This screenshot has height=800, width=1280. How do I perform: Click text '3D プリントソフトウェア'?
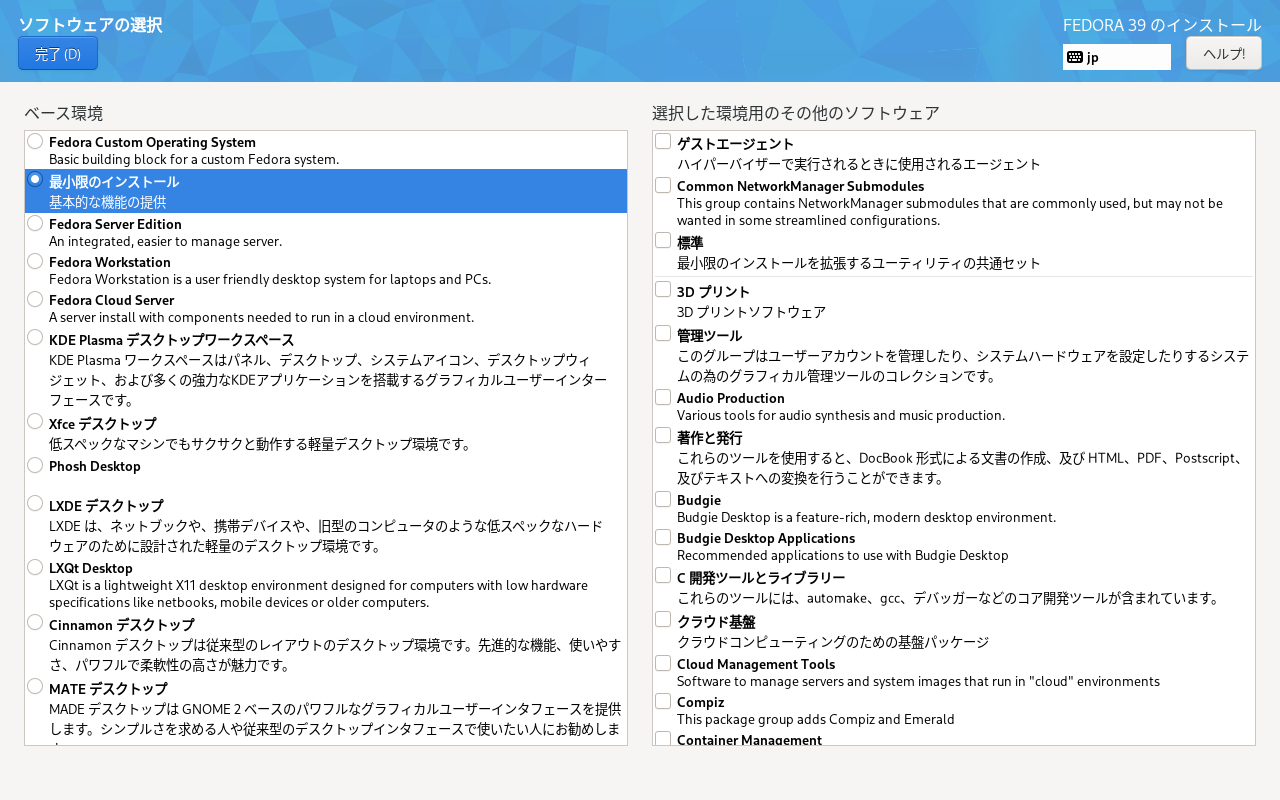(x=751, y=312)
